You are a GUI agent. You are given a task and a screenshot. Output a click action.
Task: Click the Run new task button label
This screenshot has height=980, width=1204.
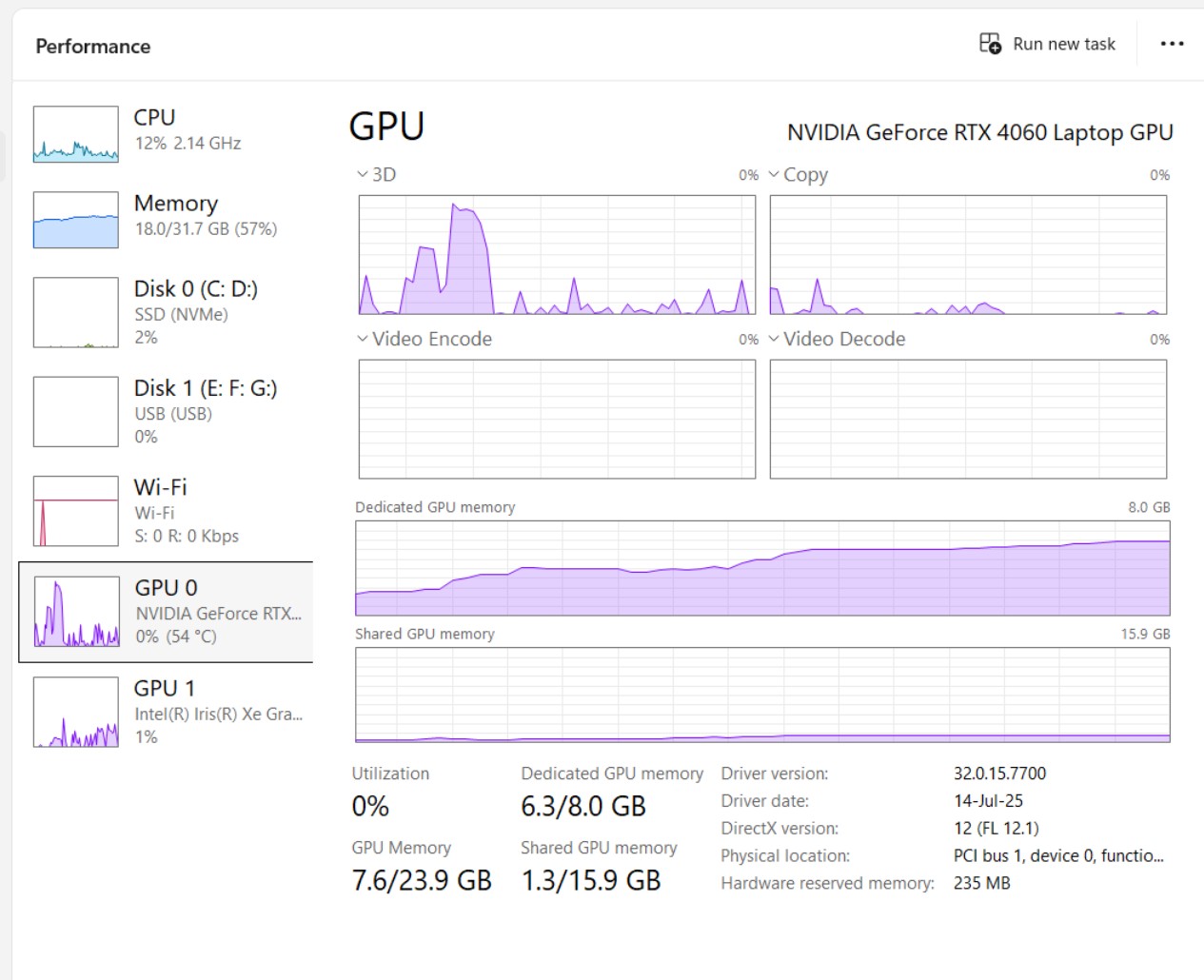pos(1064,44)
